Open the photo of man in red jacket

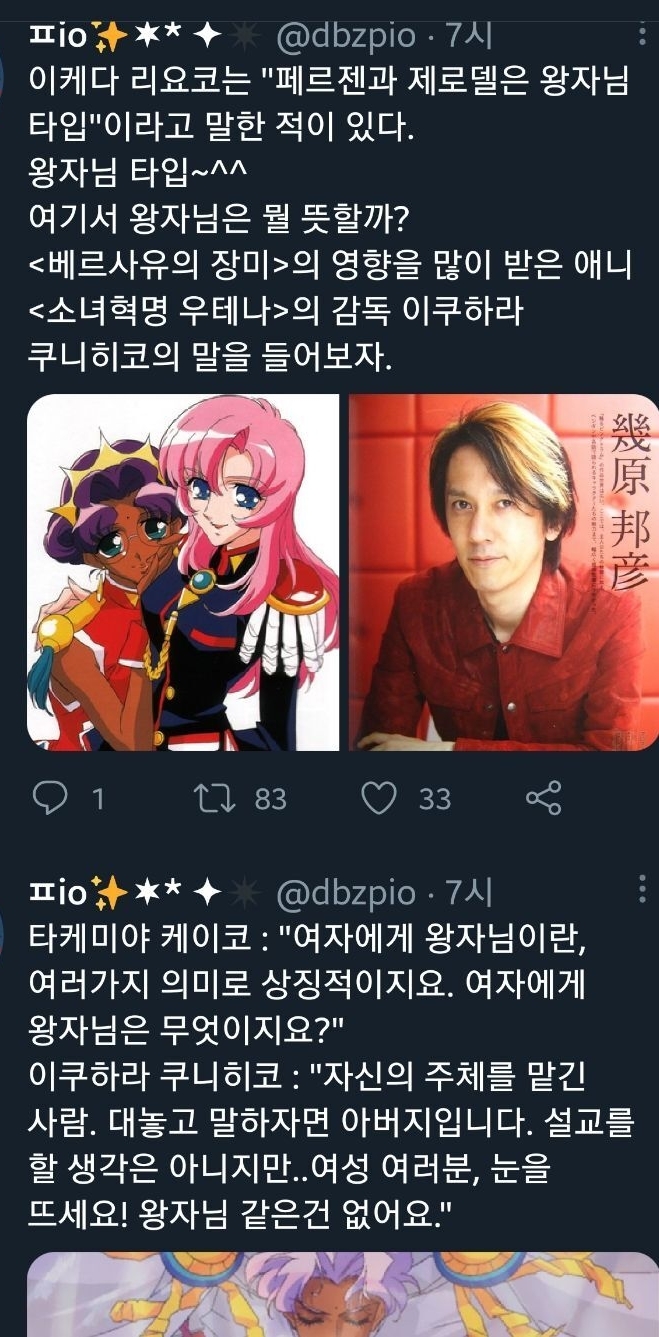(498, 572)
